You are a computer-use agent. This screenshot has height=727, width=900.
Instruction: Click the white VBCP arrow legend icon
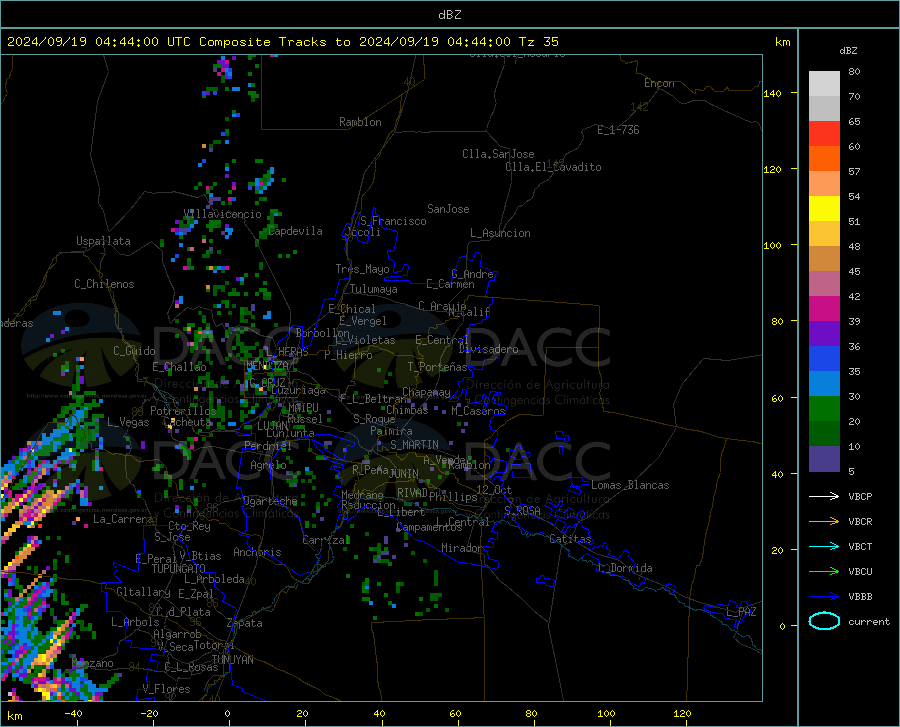point(824,496)
